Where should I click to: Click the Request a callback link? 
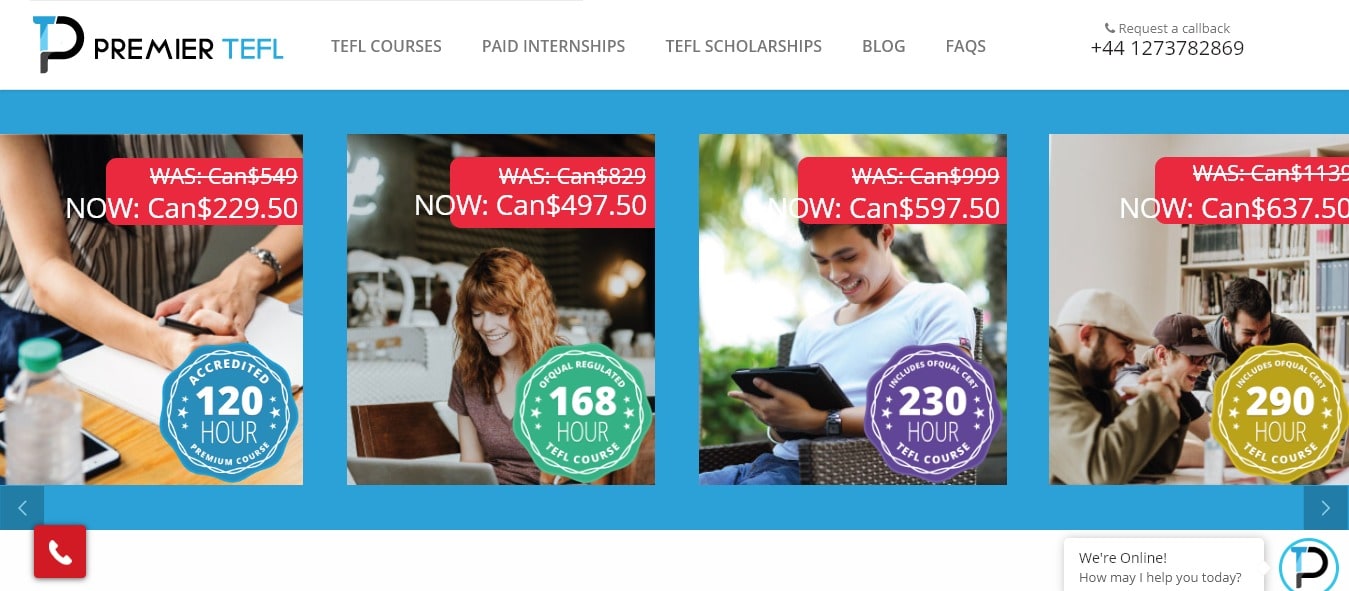1174,28
